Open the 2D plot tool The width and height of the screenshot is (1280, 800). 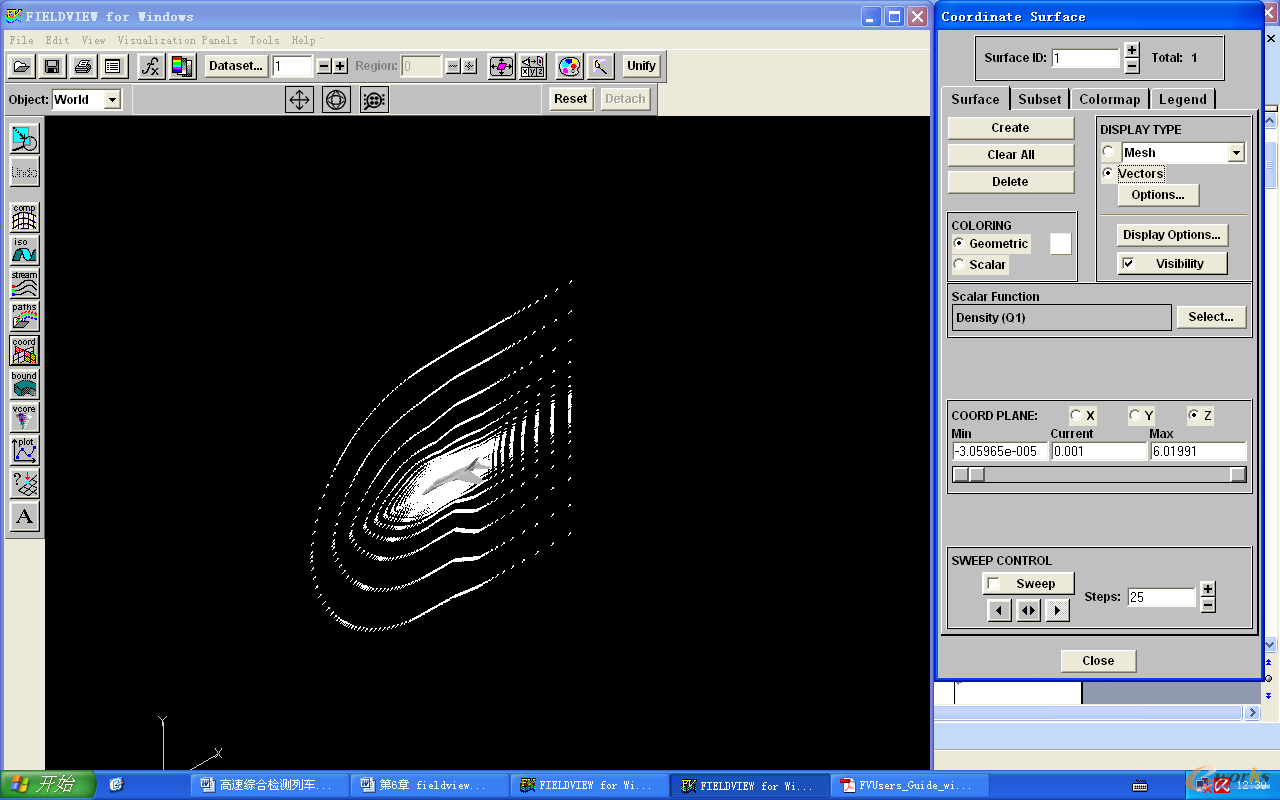tap(24, 450)
